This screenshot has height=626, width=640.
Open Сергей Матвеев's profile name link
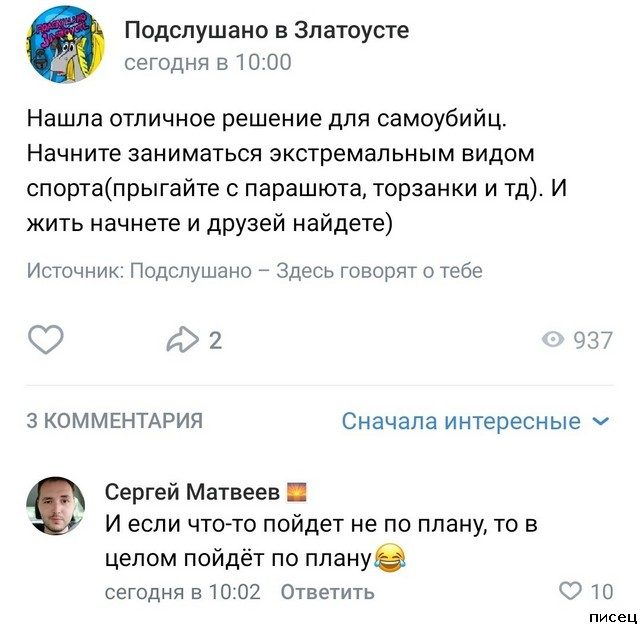coord(192,491)
